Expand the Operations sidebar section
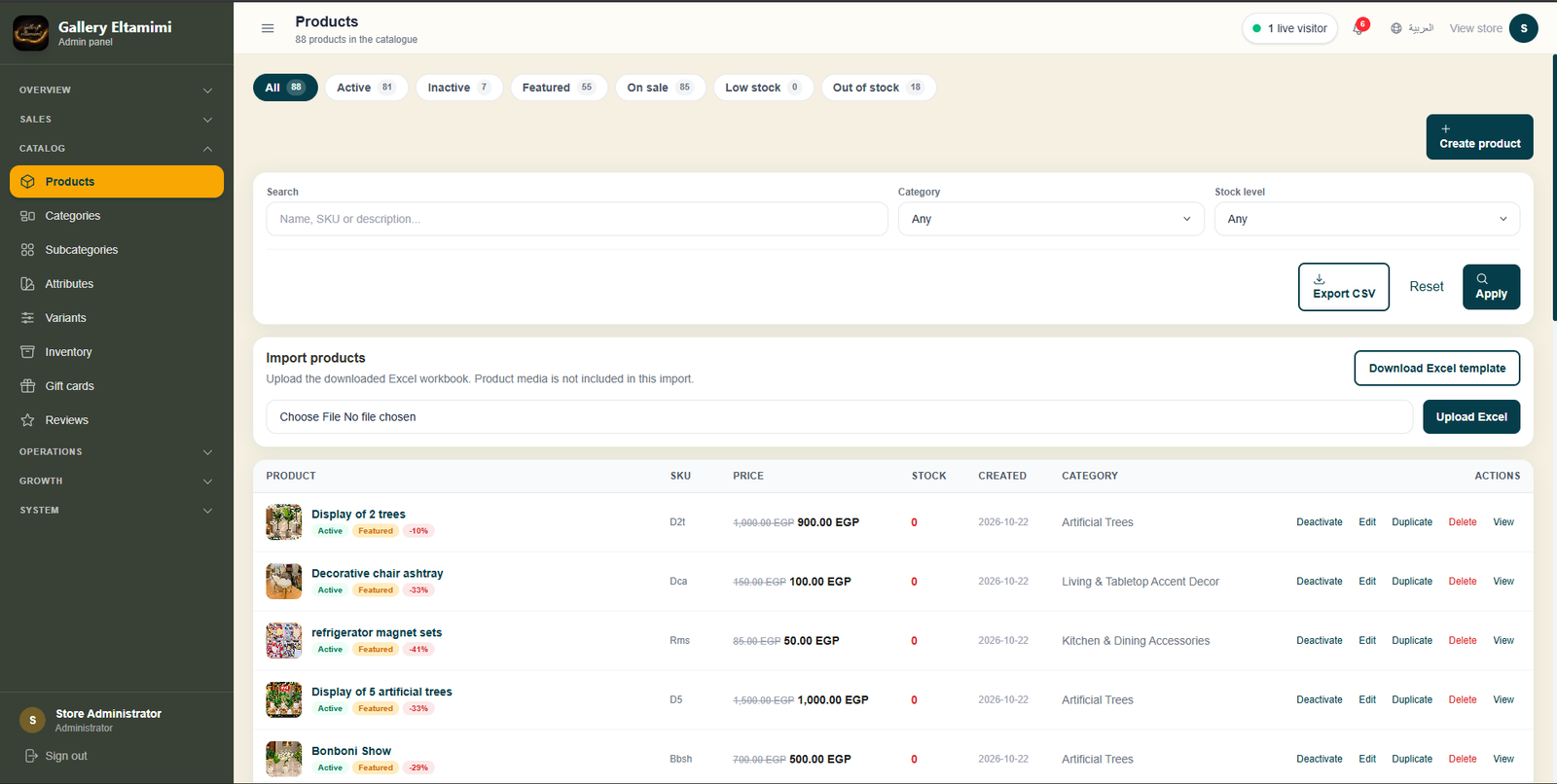Screen dimensions: 1557x784 tap(117, 452)
